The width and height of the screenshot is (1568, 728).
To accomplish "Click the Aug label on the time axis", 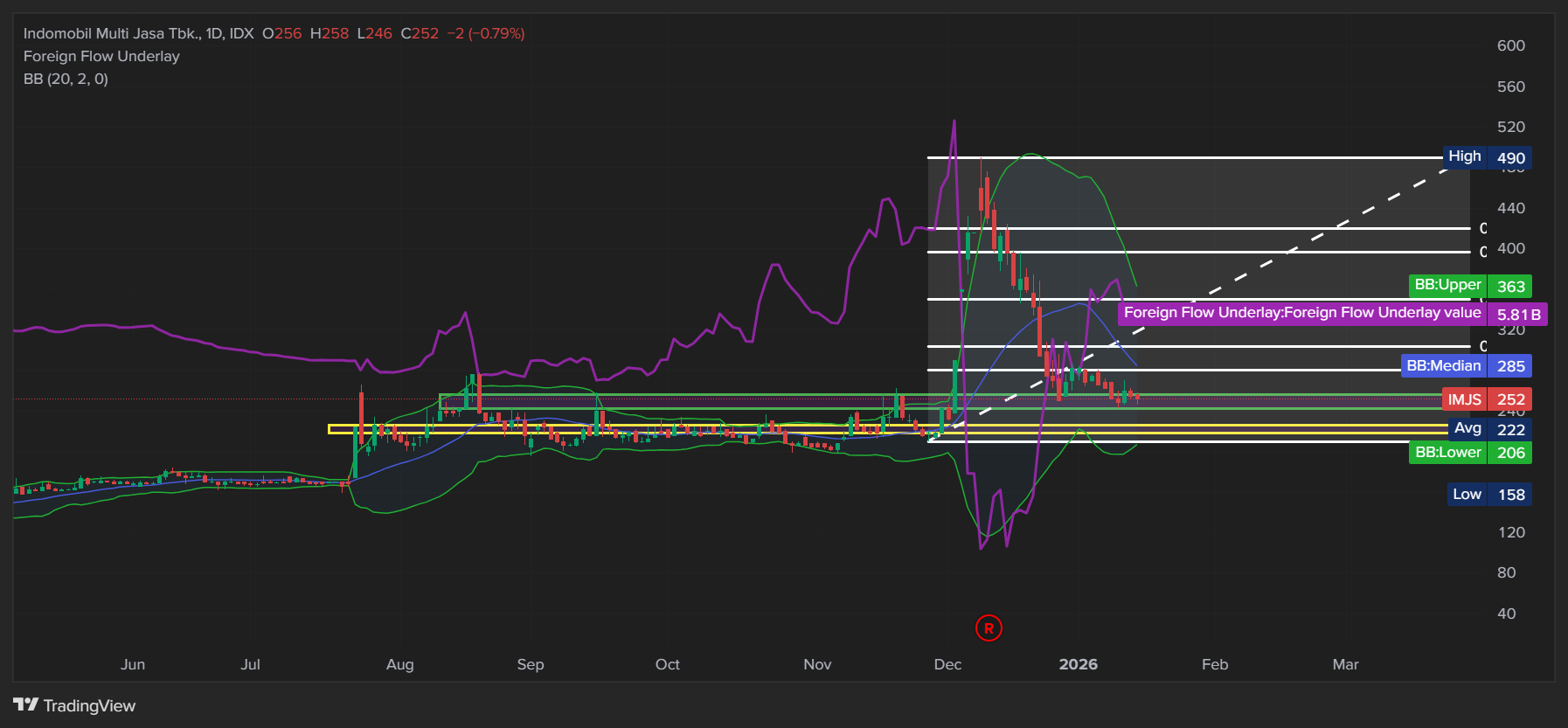I will coord(400,664).
